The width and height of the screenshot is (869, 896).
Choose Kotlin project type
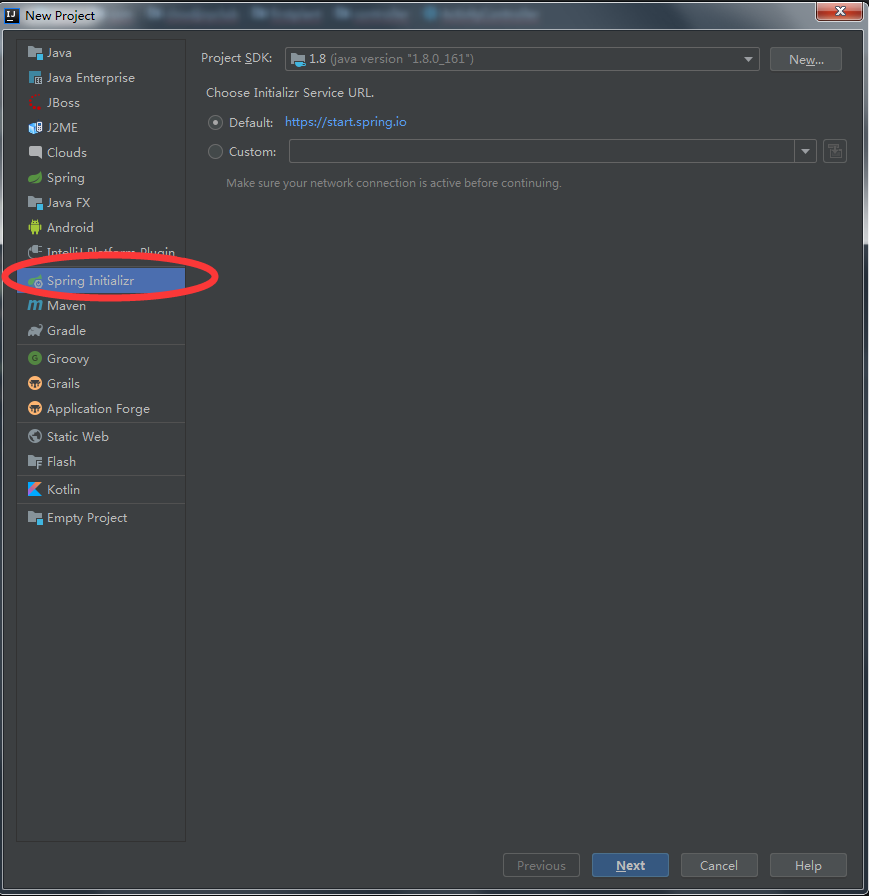click(x=101, y=490)
